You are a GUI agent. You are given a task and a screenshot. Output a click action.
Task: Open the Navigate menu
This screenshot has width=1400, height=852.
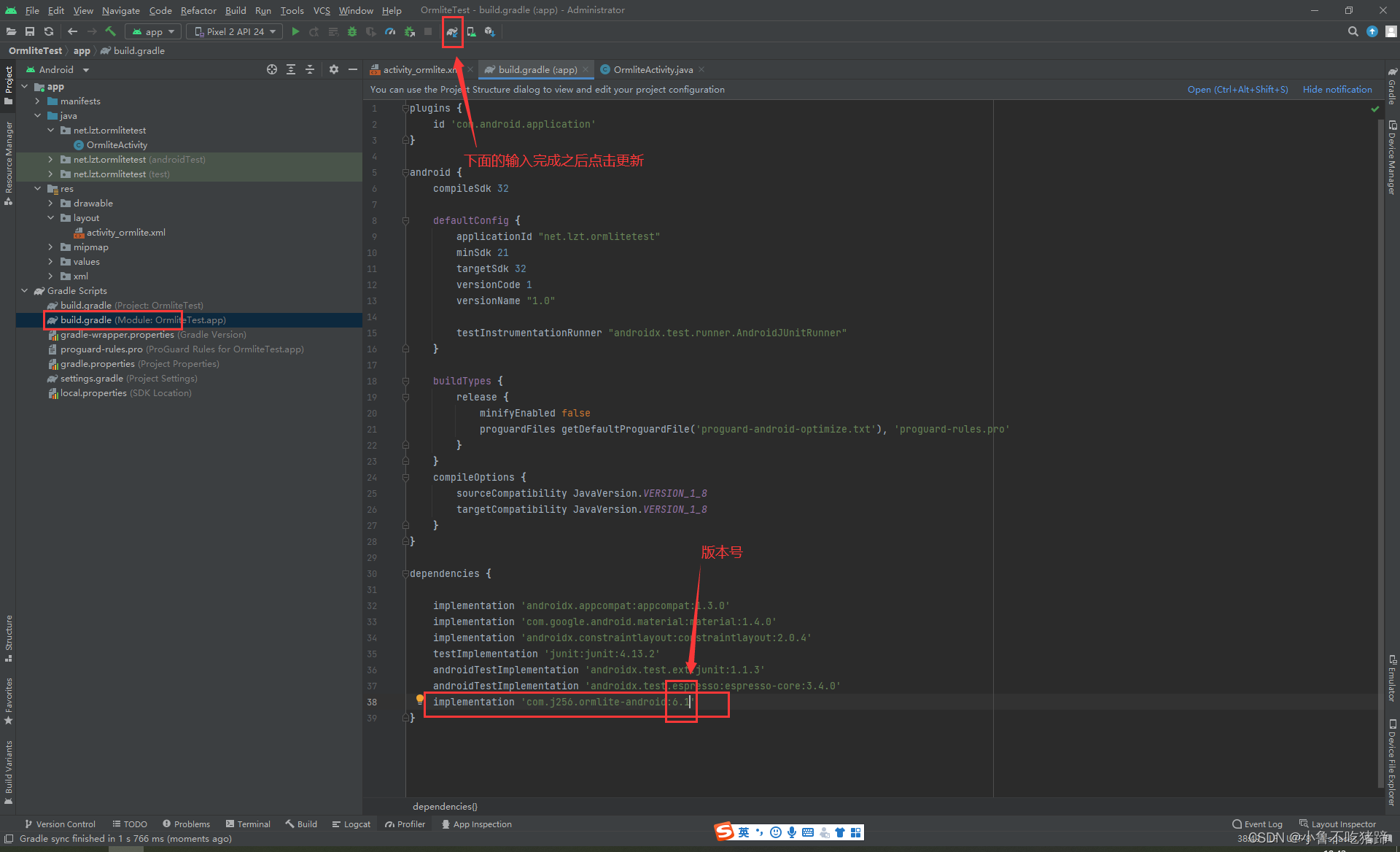click(120, 10)
